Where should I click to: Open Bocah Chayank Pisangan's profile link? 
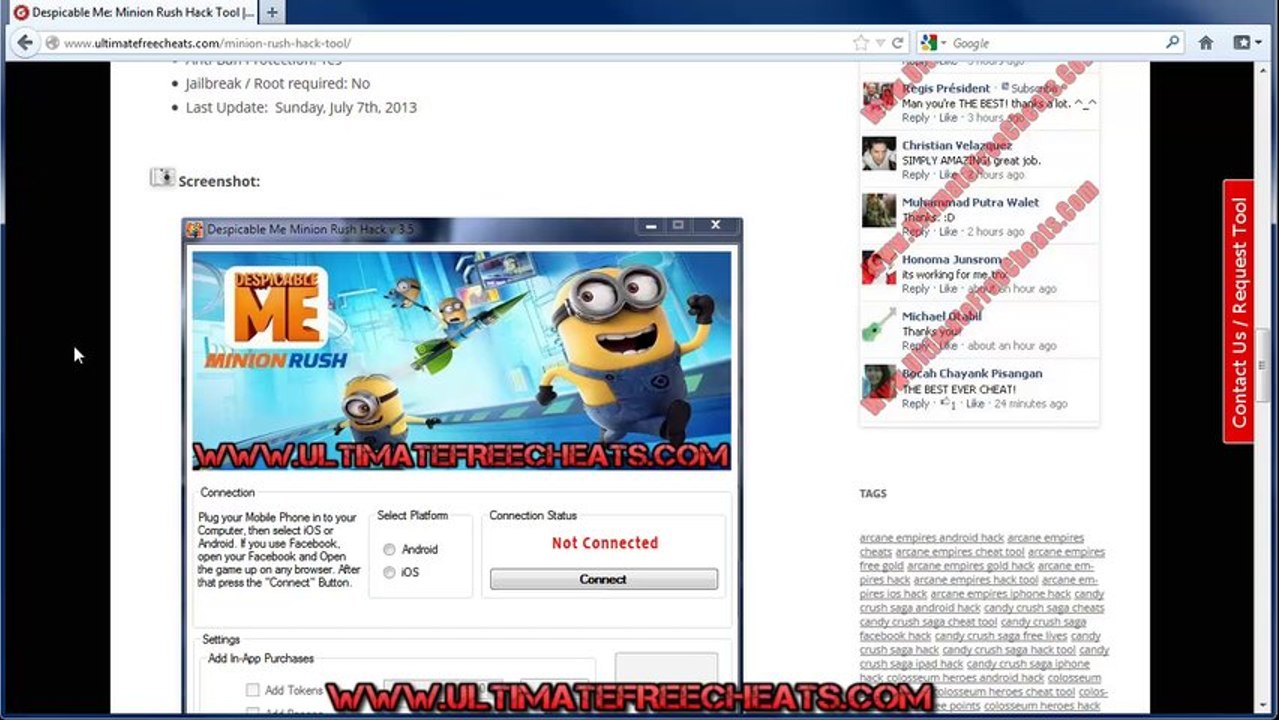pyautogui.click(x=972, y=373)
